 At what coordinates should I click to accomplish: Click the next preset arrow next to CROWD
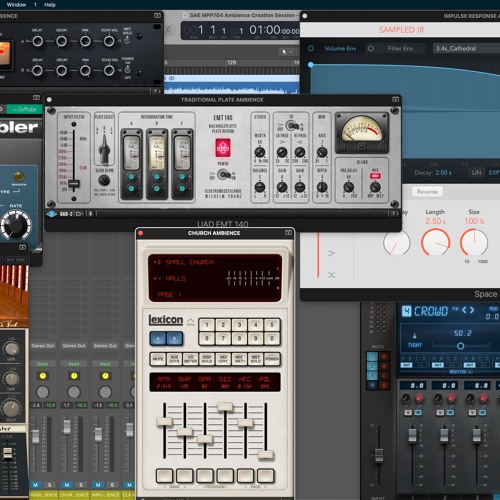pos(472,310)
